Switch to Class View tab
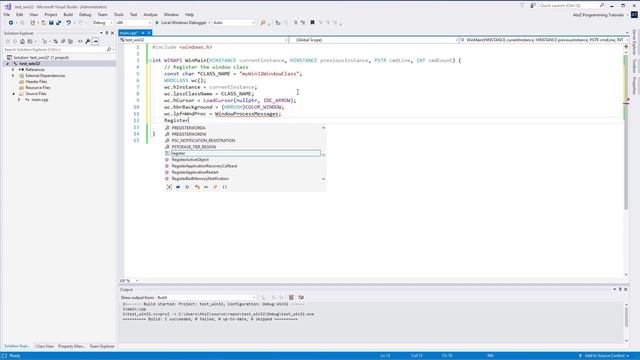The height and width of the screenshot is (360, 640). (x=44, y=346)
